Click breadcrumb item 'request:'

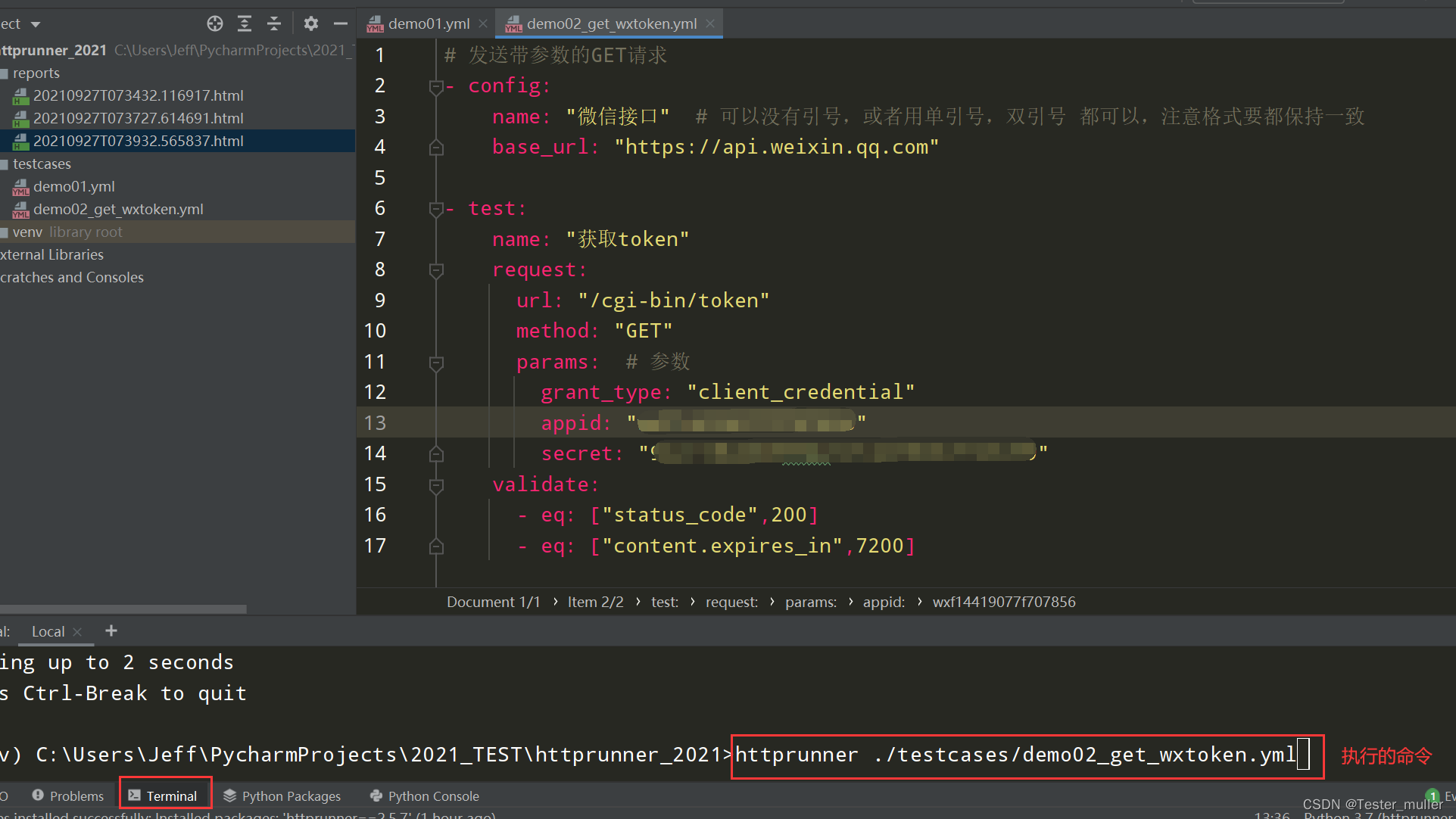pyautogui.click(x=731, y=602)
